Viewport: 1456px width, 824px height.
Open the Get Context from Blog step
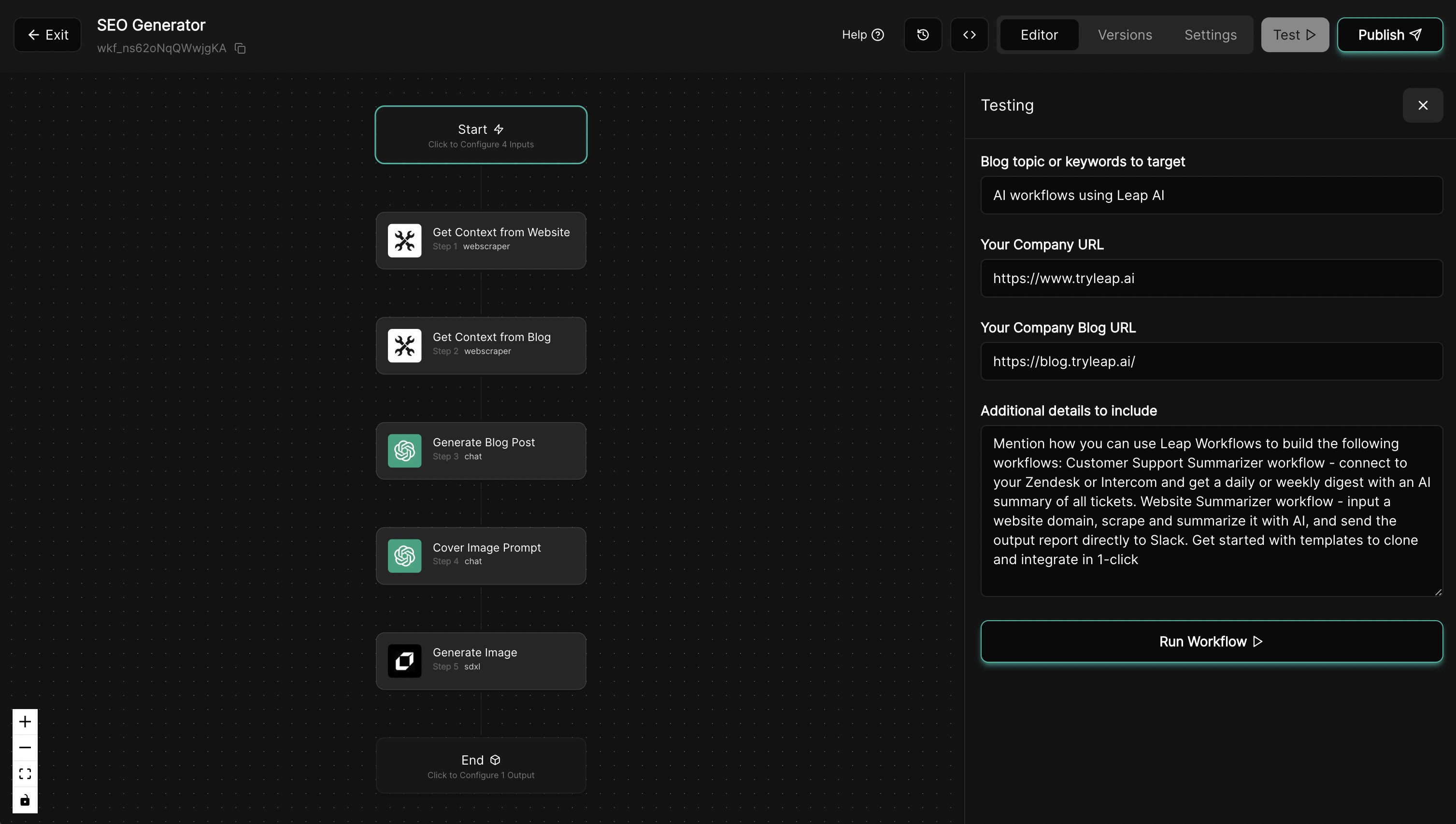[x=481, y=345]
